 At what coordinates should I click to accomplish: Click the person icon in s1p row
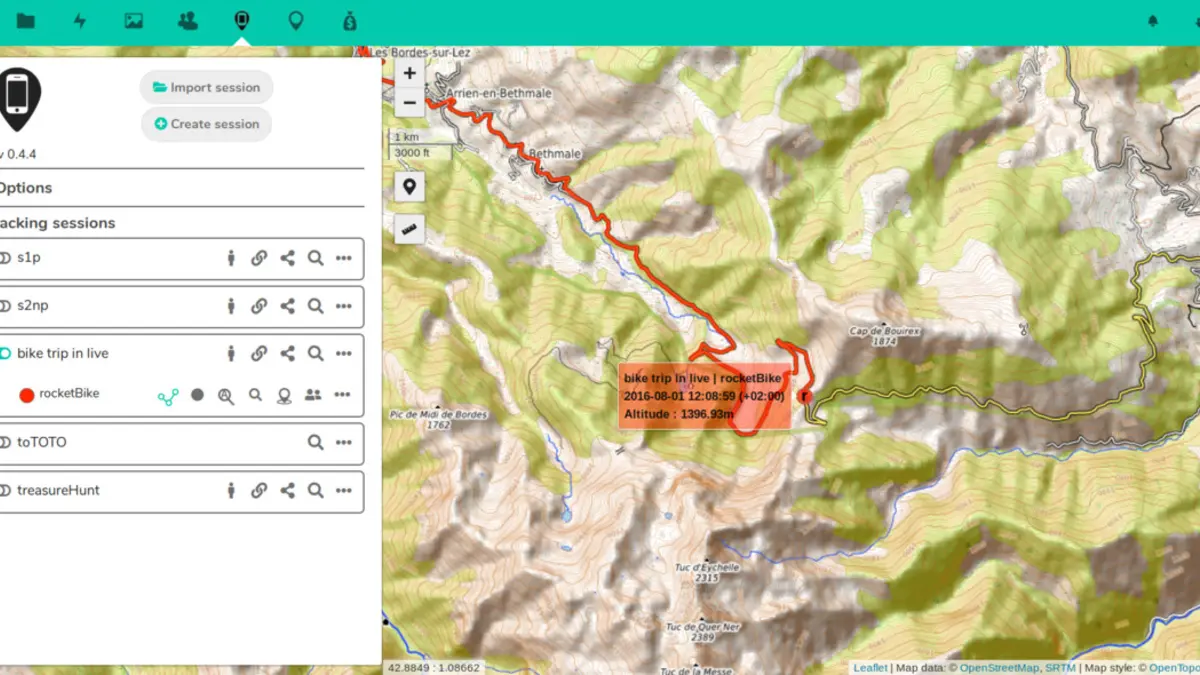pyautogui.click(x=231, y=258)
